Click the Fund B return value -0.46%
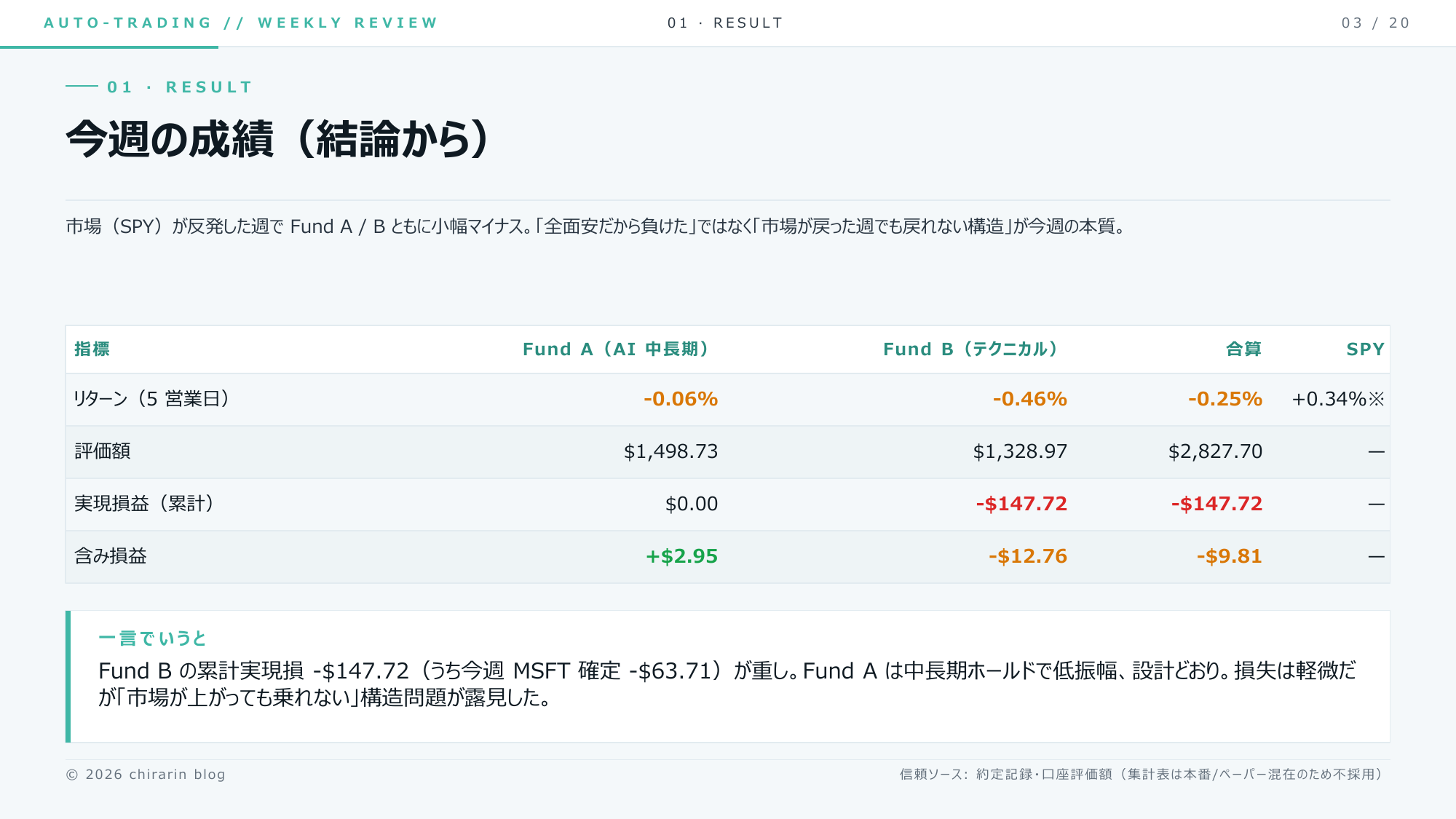The width and height of the screenshot is (1456, 819). tap(1030, 399)
